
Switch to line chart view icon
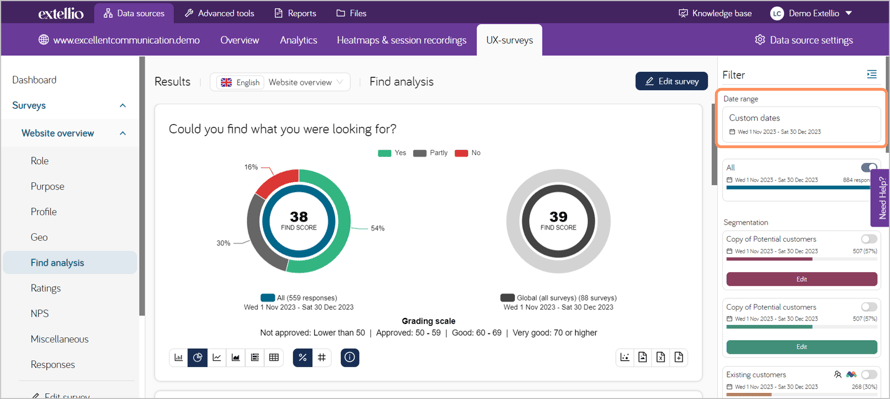217,358
